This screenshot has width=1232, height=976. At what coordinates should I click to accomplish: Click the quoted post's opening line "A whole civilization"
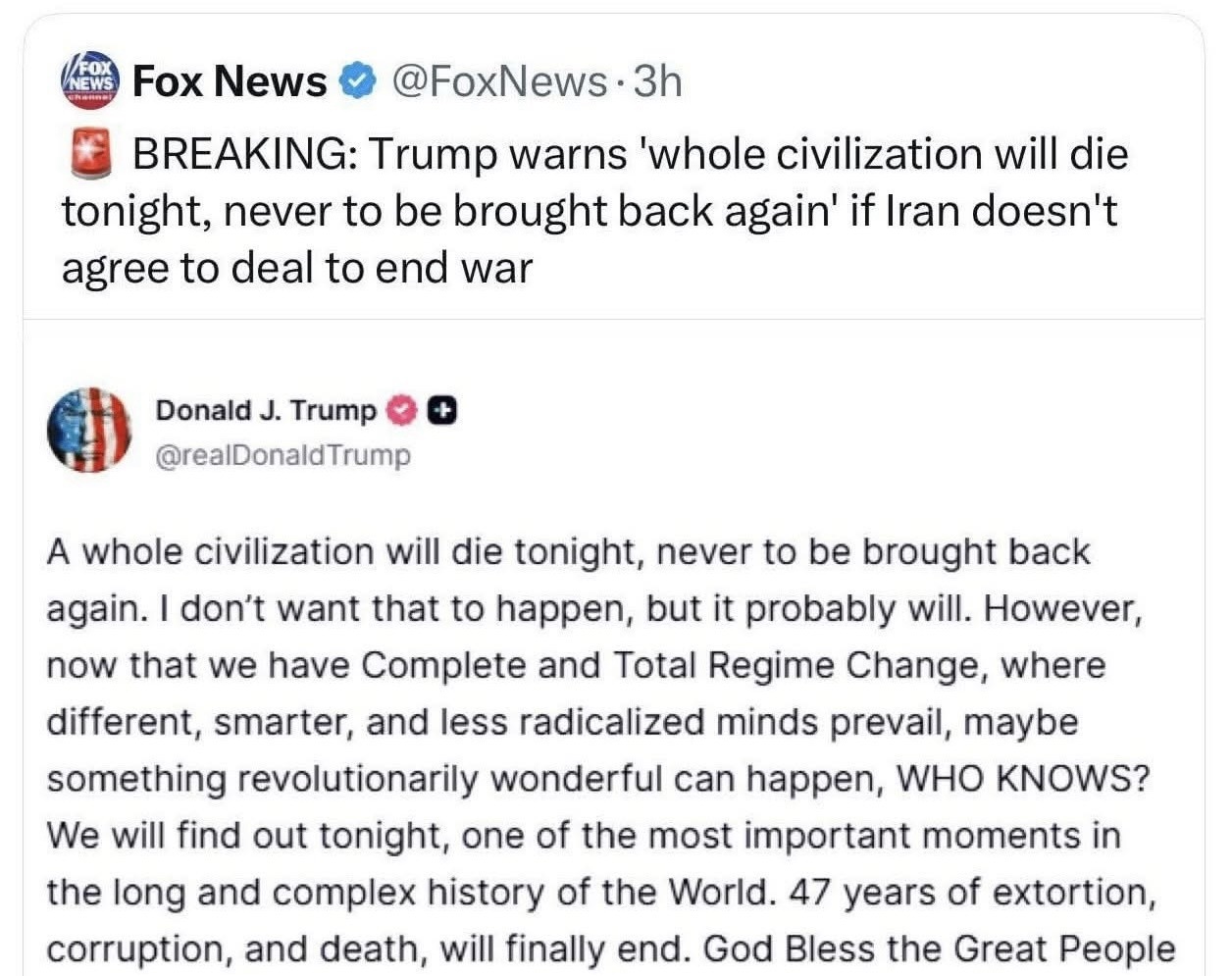coord(211,551)
